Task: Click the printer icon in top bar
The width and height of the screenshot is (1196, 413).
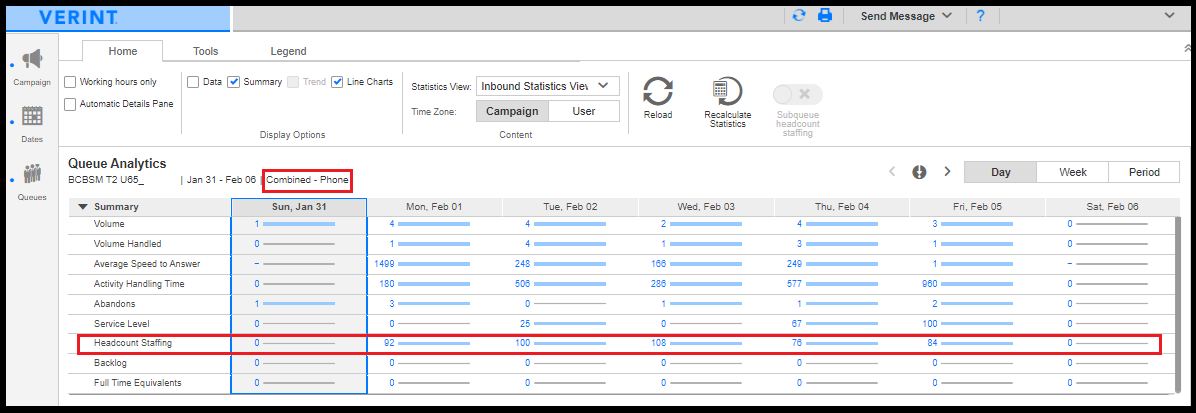Action: [x=825, y=15]
